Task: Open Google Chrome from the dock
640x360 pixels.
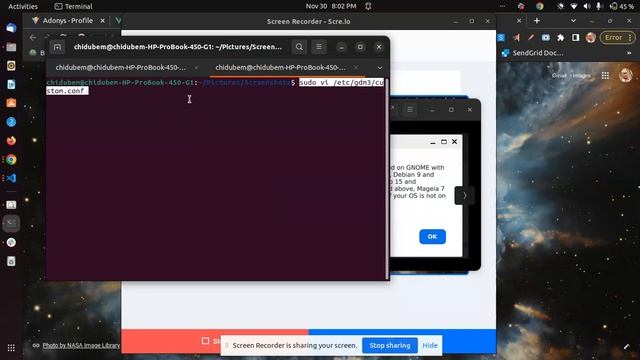Action: [x=11, y=160]
